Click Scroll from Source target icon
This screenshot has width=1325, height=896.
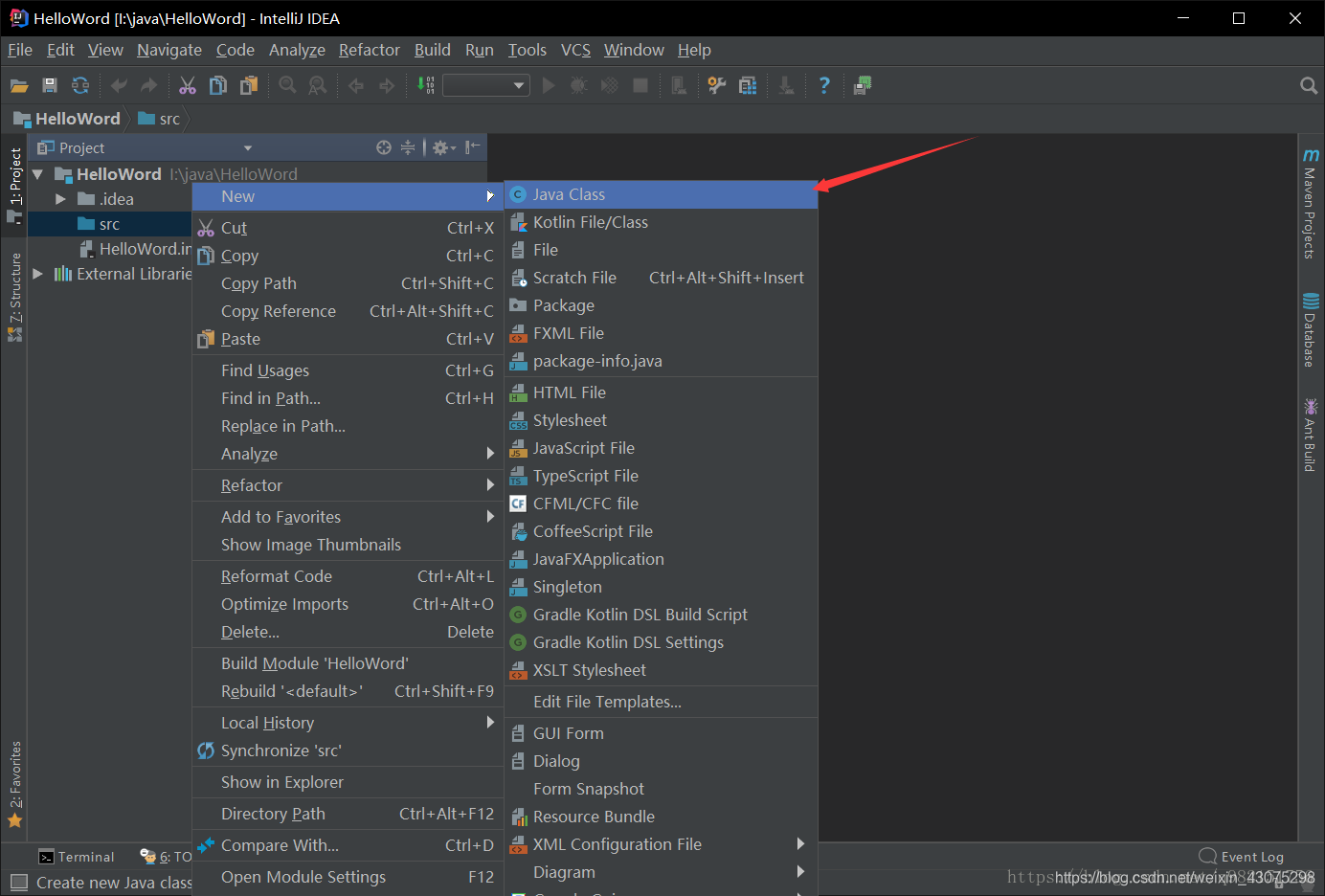[x=384, y=147]
